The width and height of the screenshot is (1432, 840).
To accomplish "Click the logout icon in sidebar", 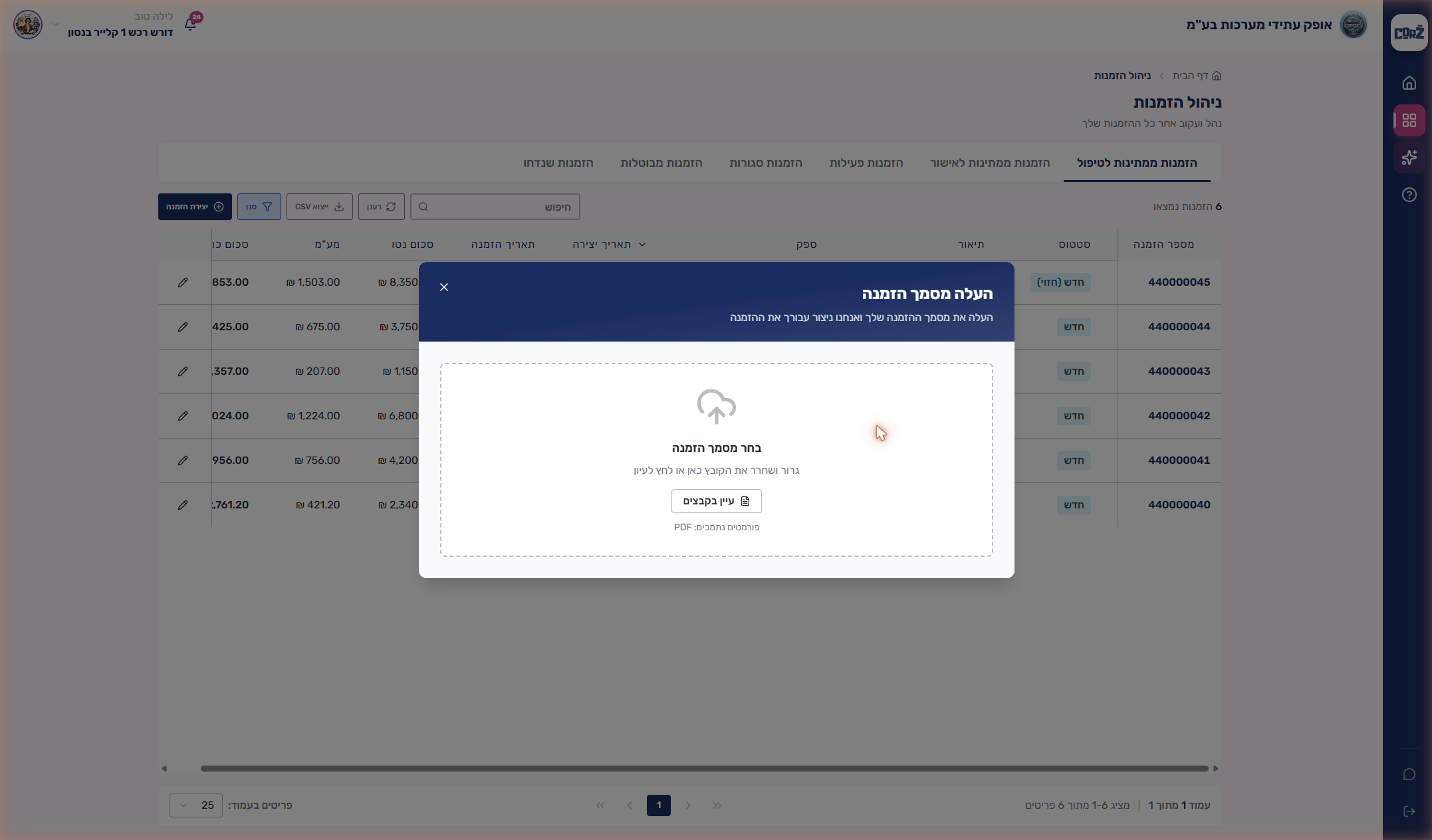I will [1409, 811].
